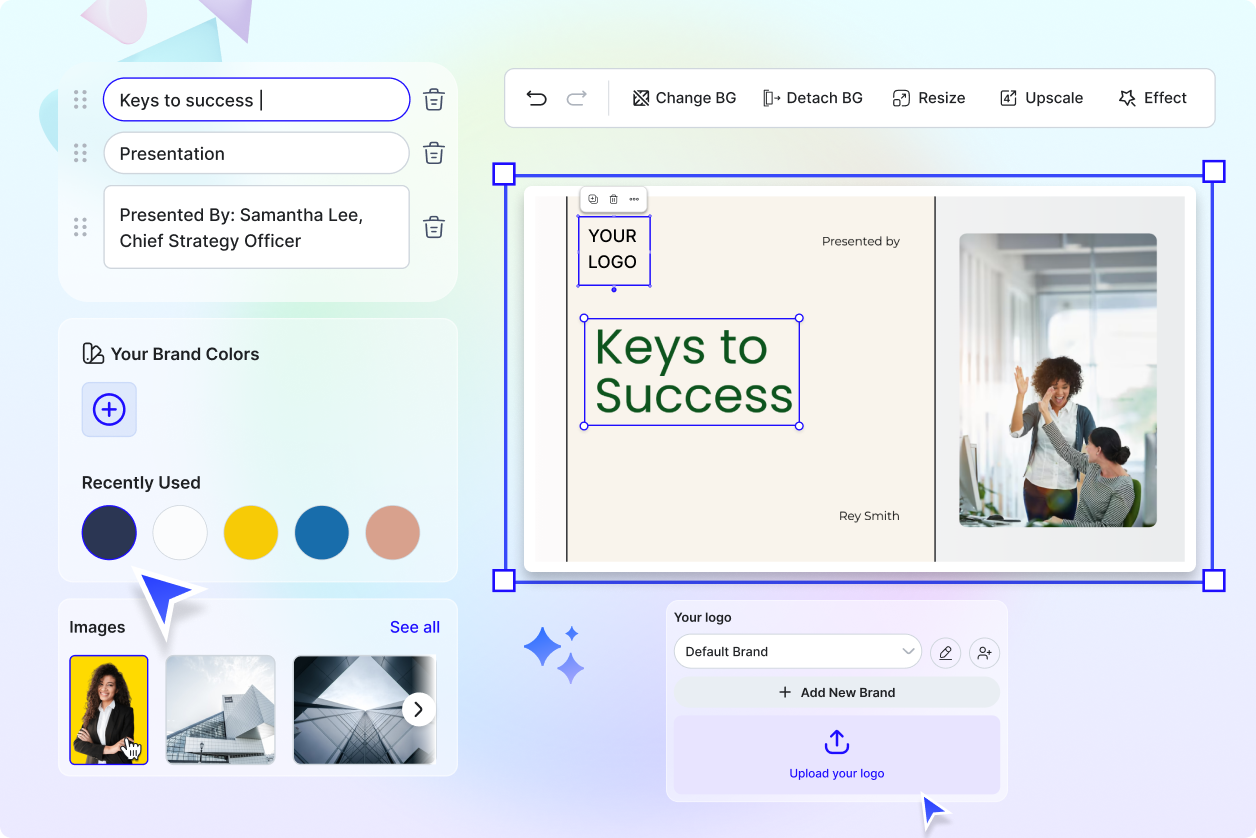Grab the drag handle beside 'Keys to success'
Screen dimensions: 1256x838
point(80,100)
